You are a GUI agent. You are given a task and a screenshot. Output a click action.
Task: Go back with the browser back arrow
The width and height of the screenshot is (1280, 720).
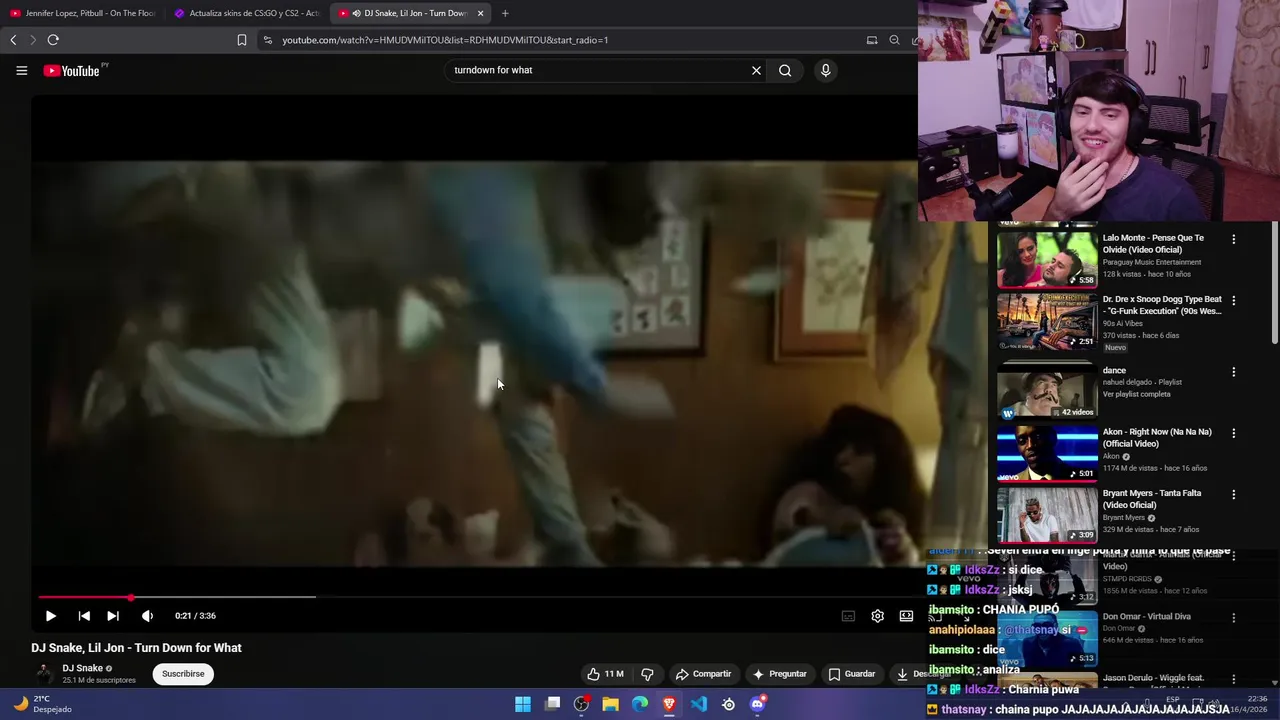tap(13, 40)
